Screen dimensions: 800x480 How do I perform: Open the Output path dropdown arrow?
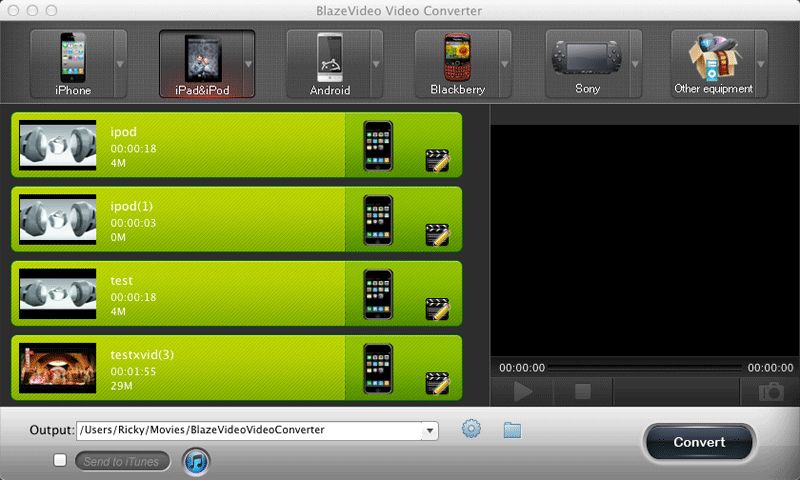click(430, 431)
